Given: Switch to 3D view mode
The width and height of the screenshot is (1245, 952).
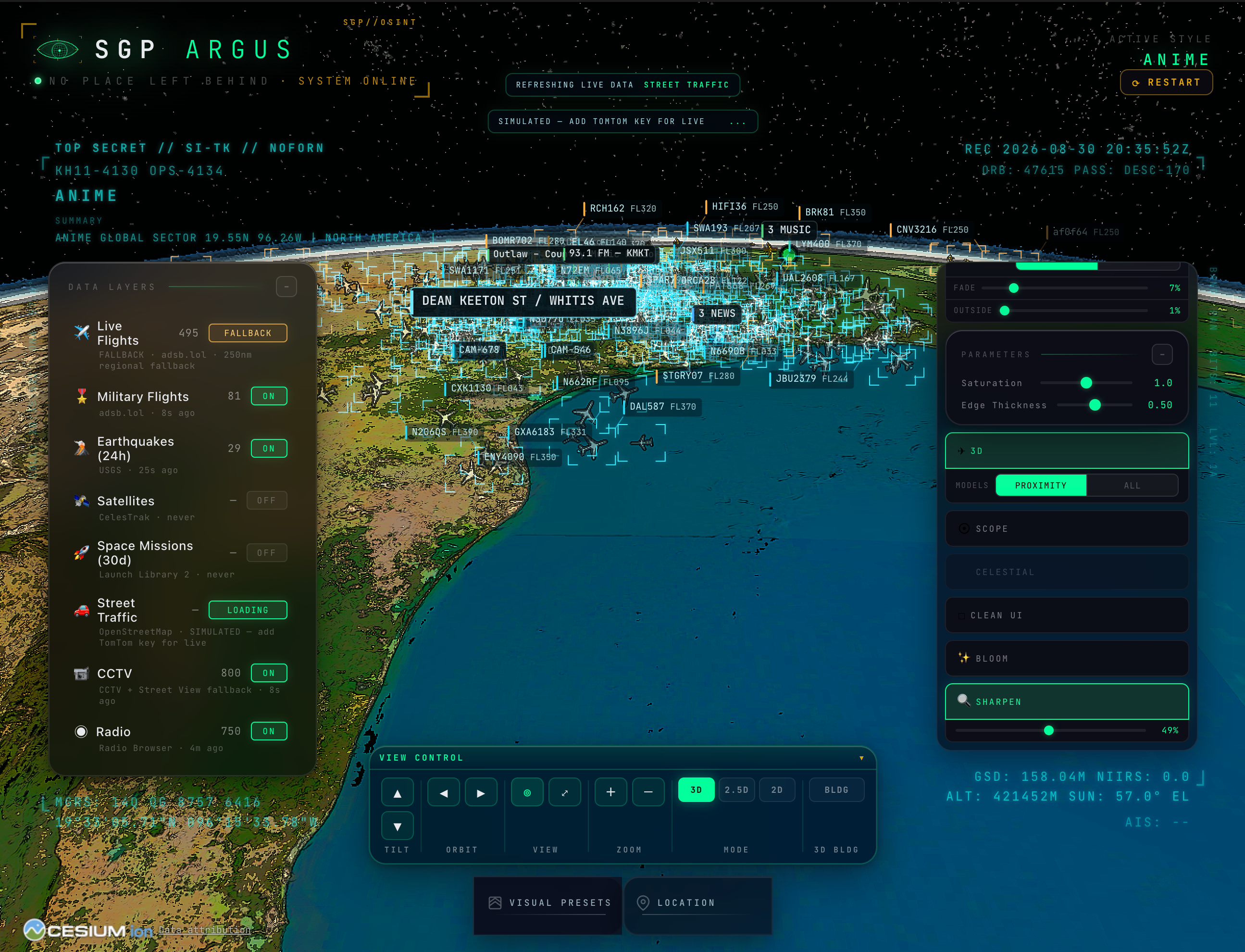Looking at the screenshot, I should pos(696,790).
